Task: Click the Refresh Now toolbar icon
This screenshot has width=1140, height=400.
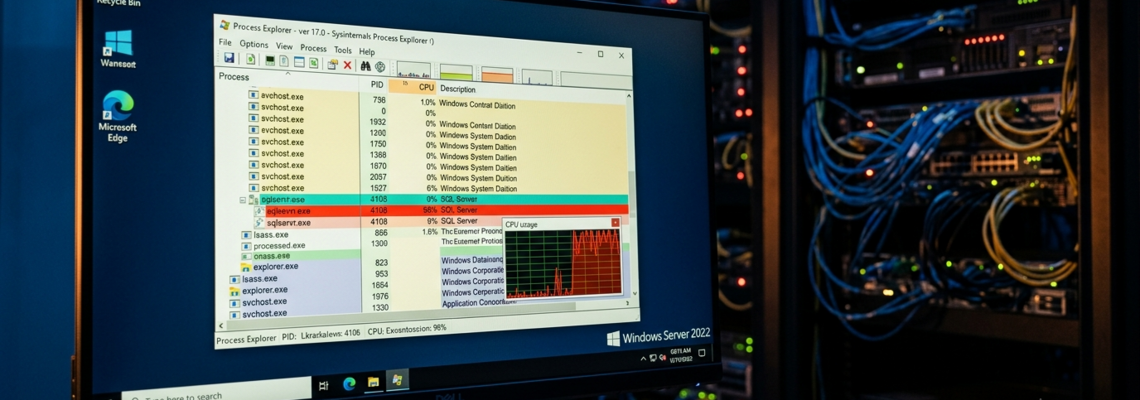Action: tap(251, 59)
